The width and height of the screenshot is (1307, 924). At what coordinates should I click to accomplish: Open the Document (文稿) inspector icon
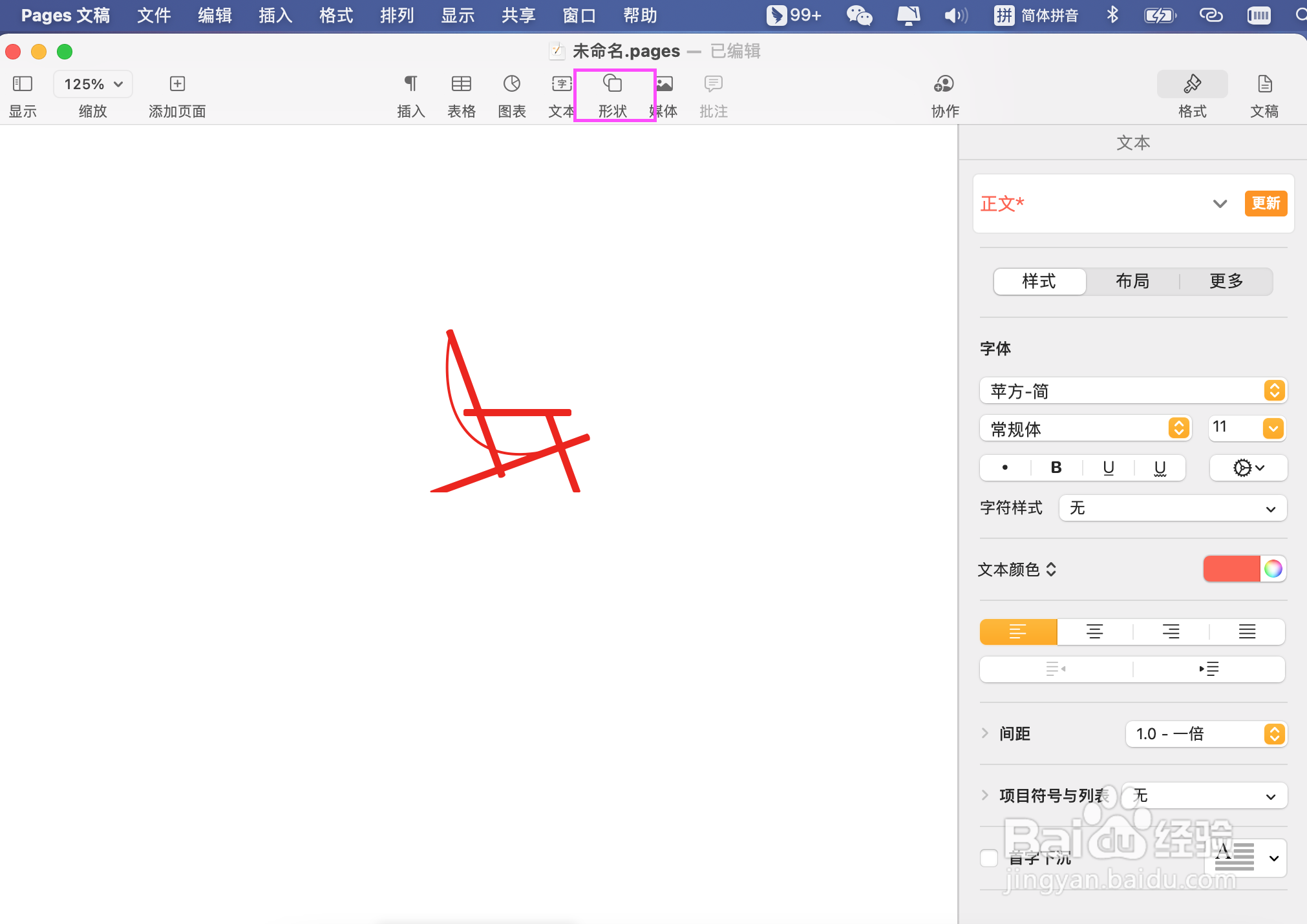[x=1264, y=84]
